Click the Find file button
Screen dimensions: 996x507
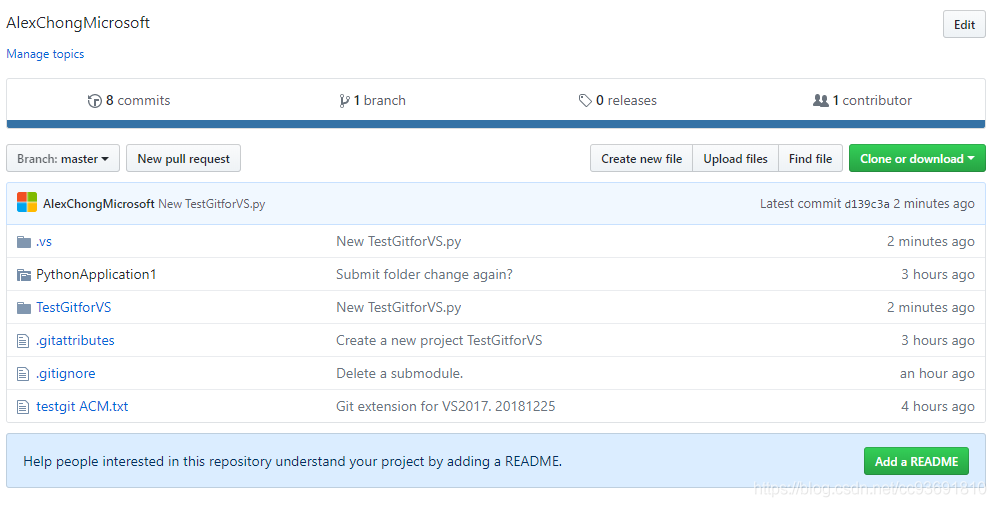(x=810, y=159)
